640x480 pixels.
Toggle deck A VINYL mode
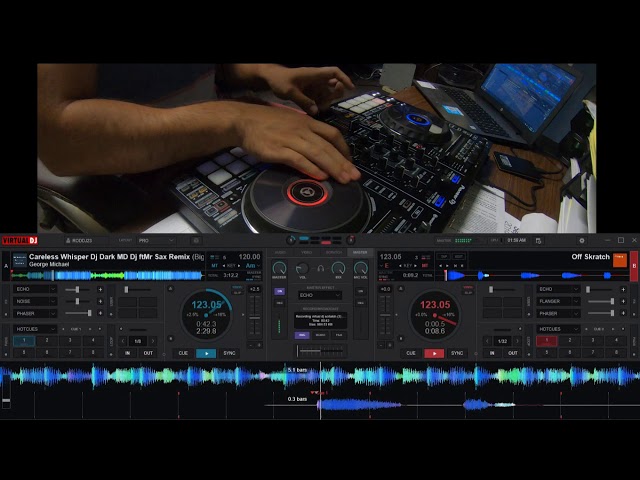tap(237, 287)
